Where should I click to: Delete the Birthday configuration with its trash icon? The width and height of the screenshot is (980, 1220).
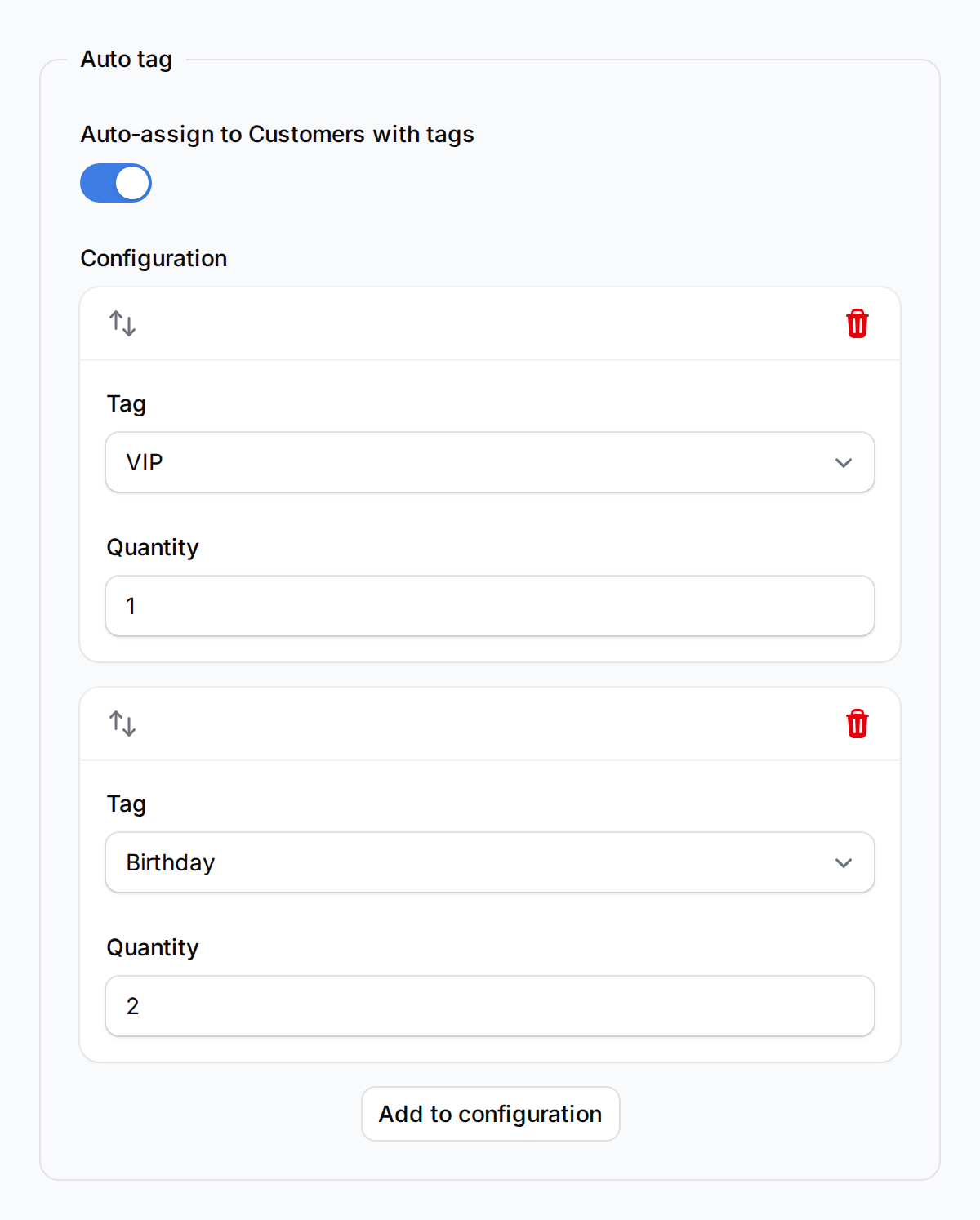[857, 724]
